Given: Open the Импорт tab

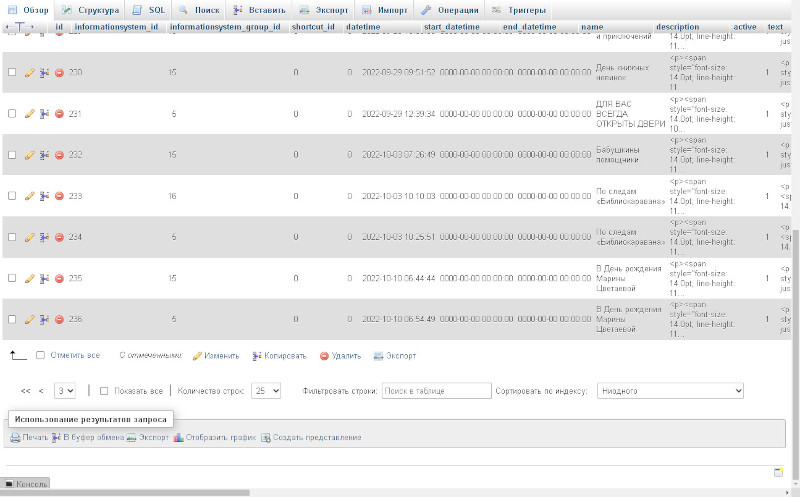Looking at the screenshot, I should pos(384,10).
